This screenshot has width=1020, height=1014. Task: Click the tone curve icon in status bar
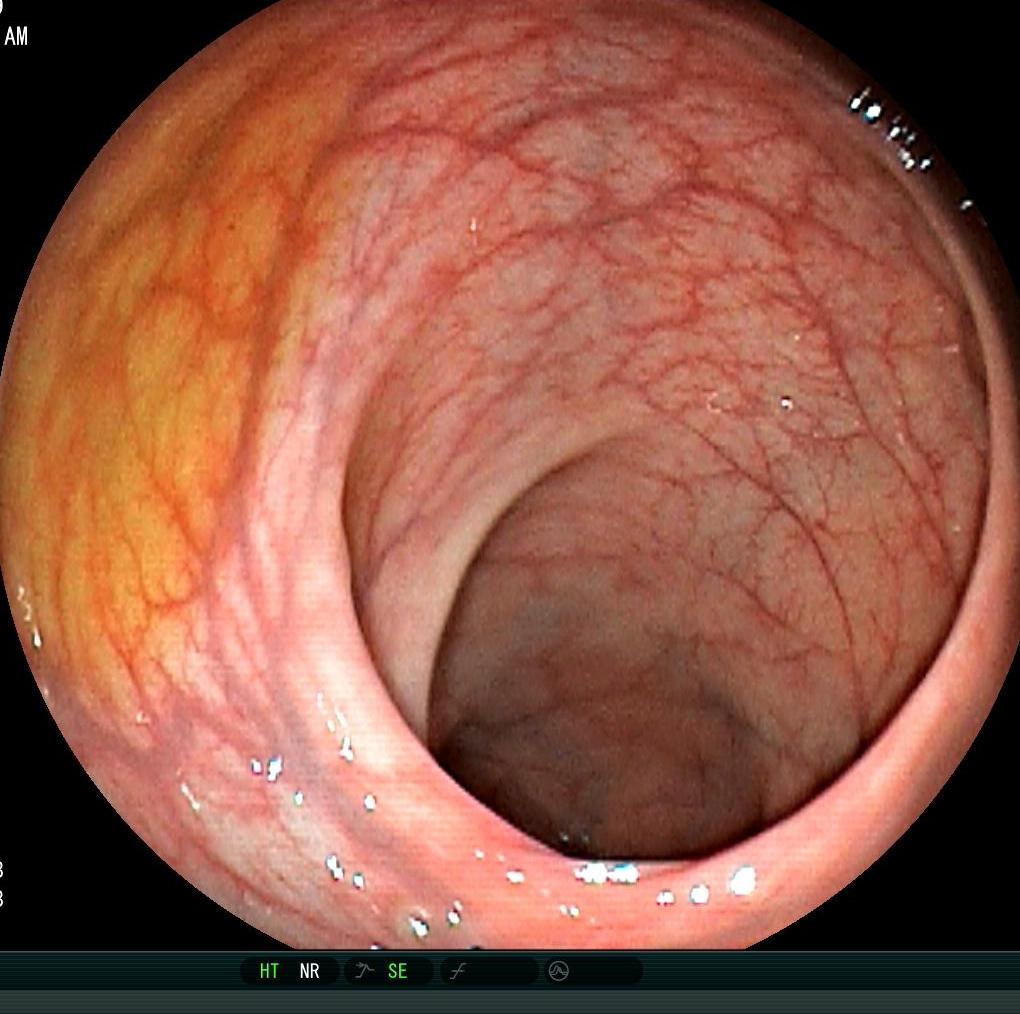[x=459, y=972]
